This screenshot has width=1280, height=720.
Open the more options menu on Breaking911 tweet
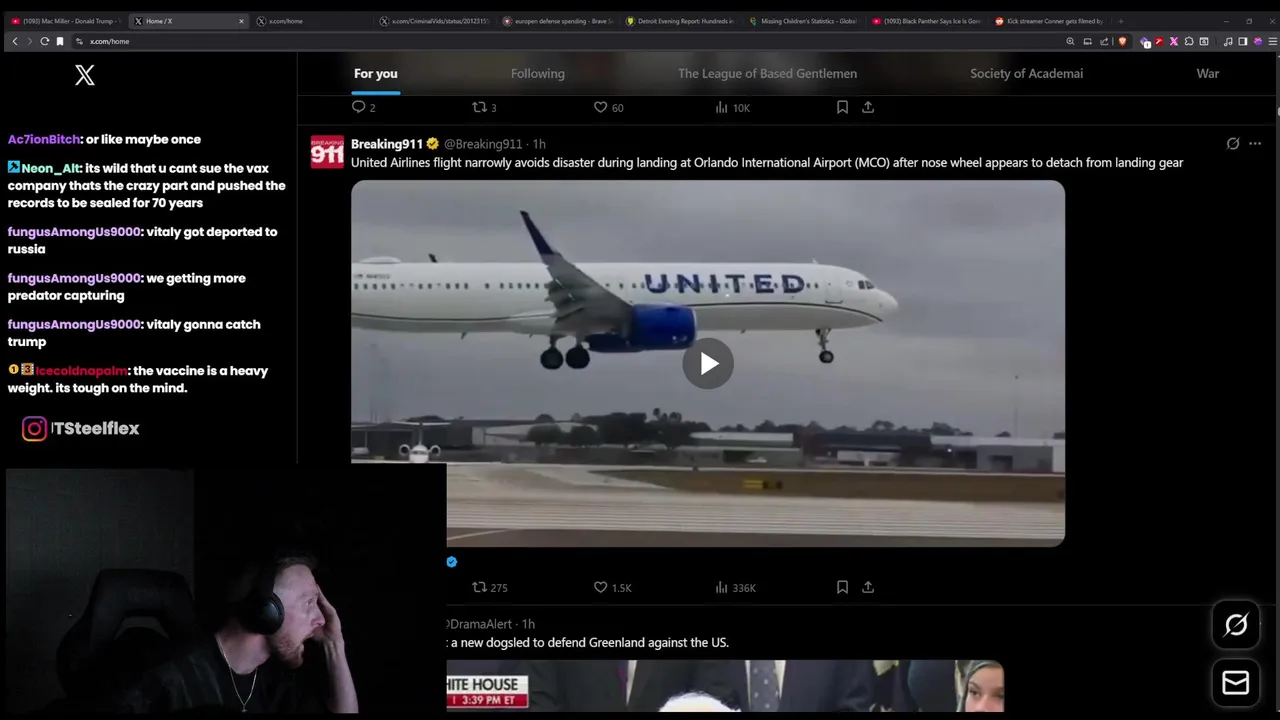[1255, 144]
